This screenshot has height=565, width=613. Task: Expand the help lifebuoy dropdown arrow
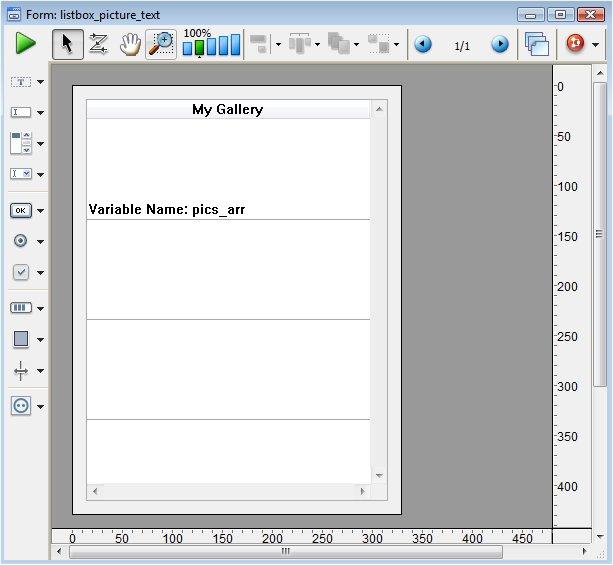pyautogui.click(x=596, y=46)
